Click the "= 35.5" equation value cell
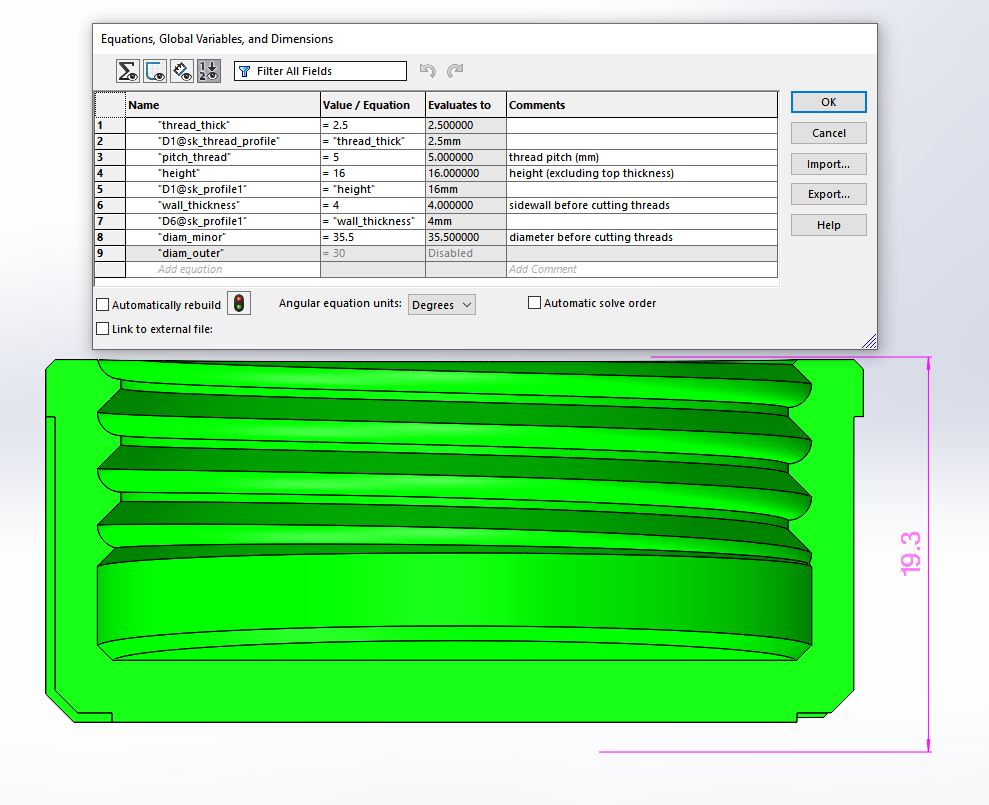The image size is (989, 805). 373,237
